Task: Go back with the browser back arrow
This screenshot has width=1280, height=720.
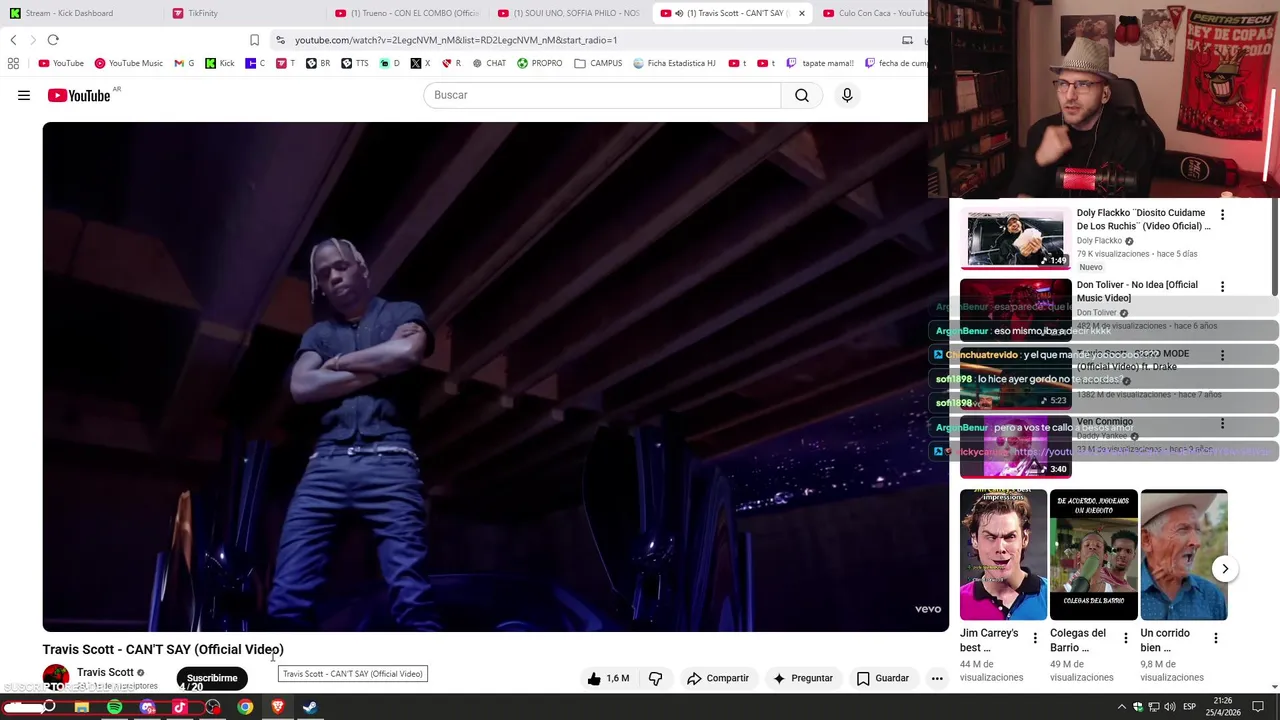Action: click(13, 40)
